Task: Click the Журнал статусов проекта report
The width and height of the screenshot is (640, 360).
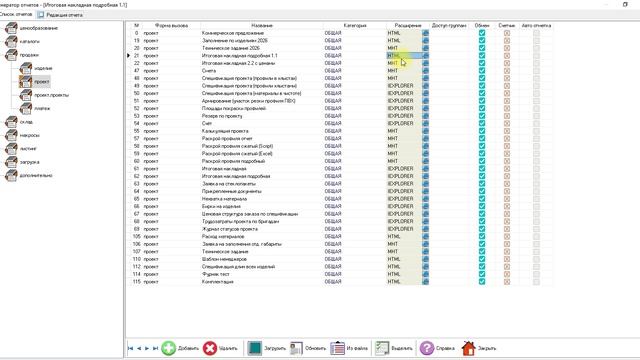Action: click(x=229, y=229)
